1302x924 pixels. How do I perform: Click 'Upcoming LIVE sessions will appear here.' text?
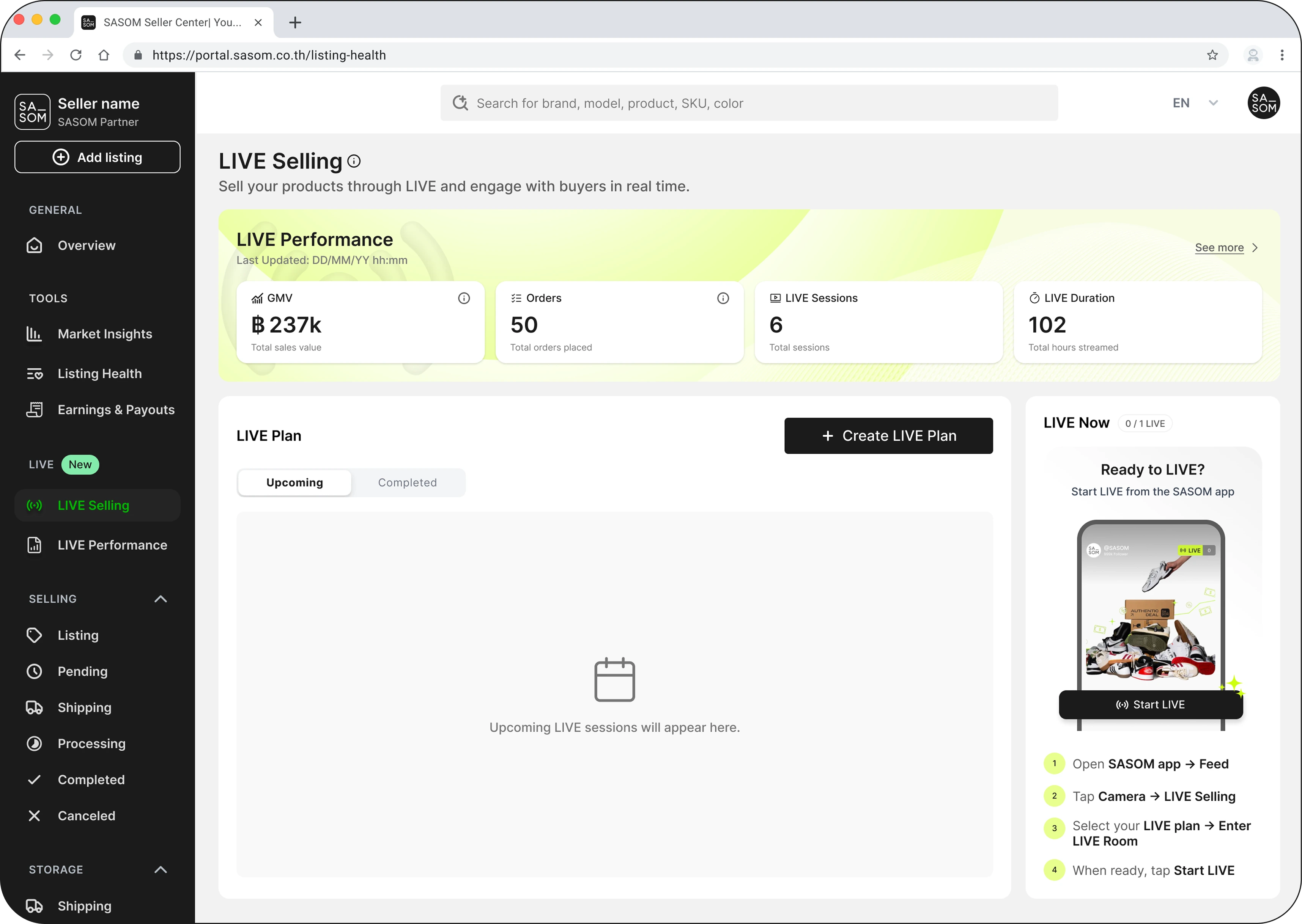[615, 728]
